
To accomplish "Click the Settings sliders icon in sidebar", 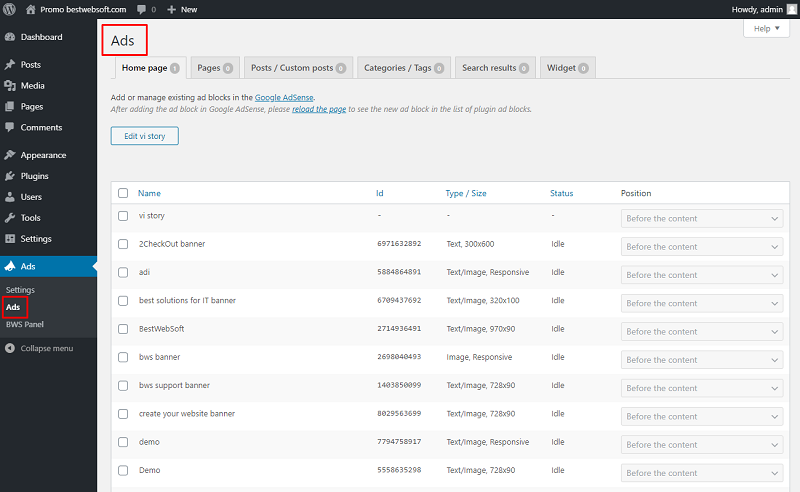I will click(10, 238).
